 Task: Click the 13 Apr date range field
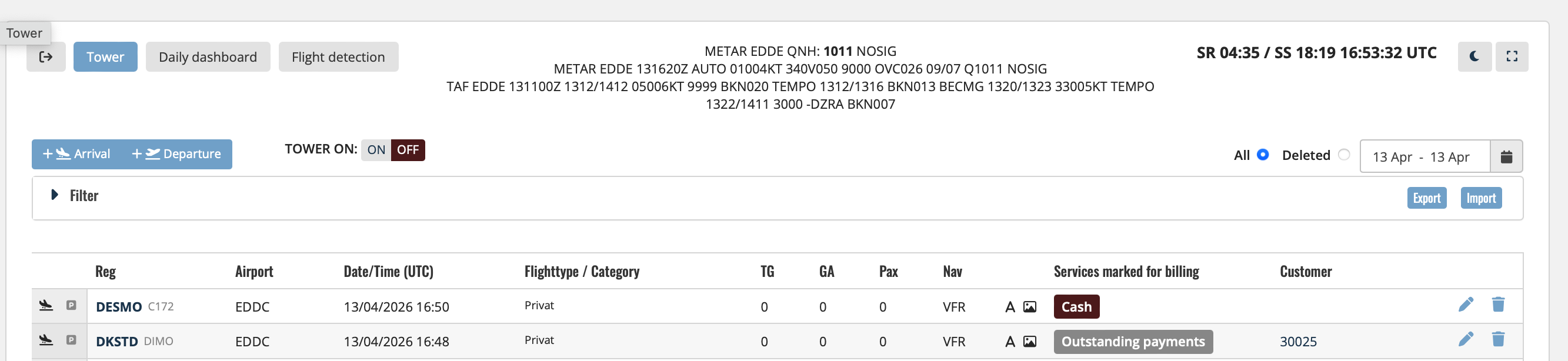(x=1424, y=156)
